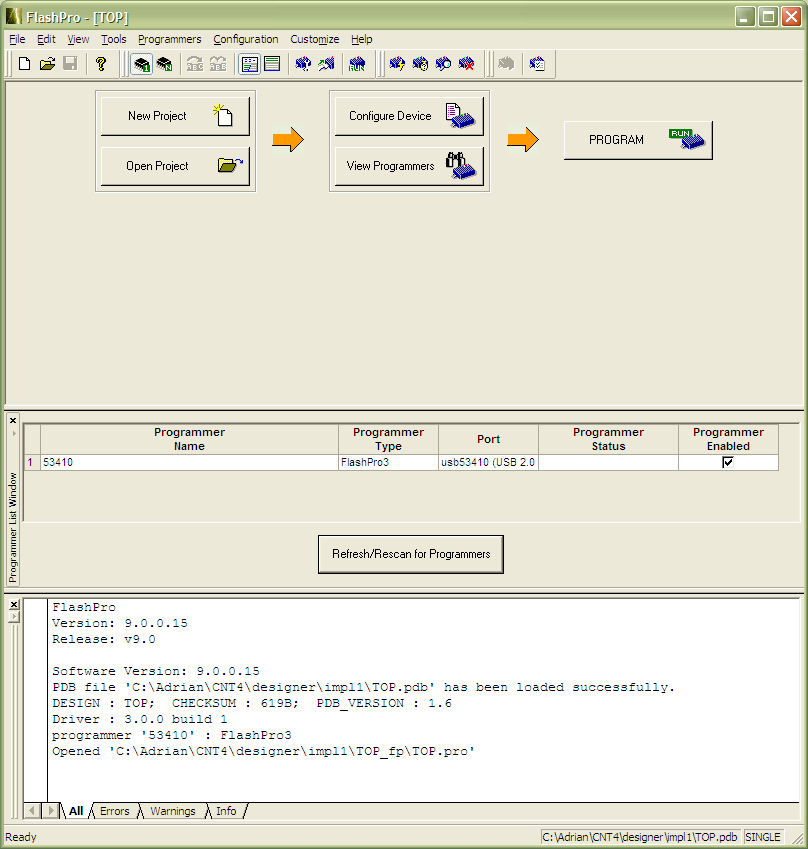This screenshot has height=849, width=808.
Task: Click the 'Ready' status bar text
Action: 21,837
